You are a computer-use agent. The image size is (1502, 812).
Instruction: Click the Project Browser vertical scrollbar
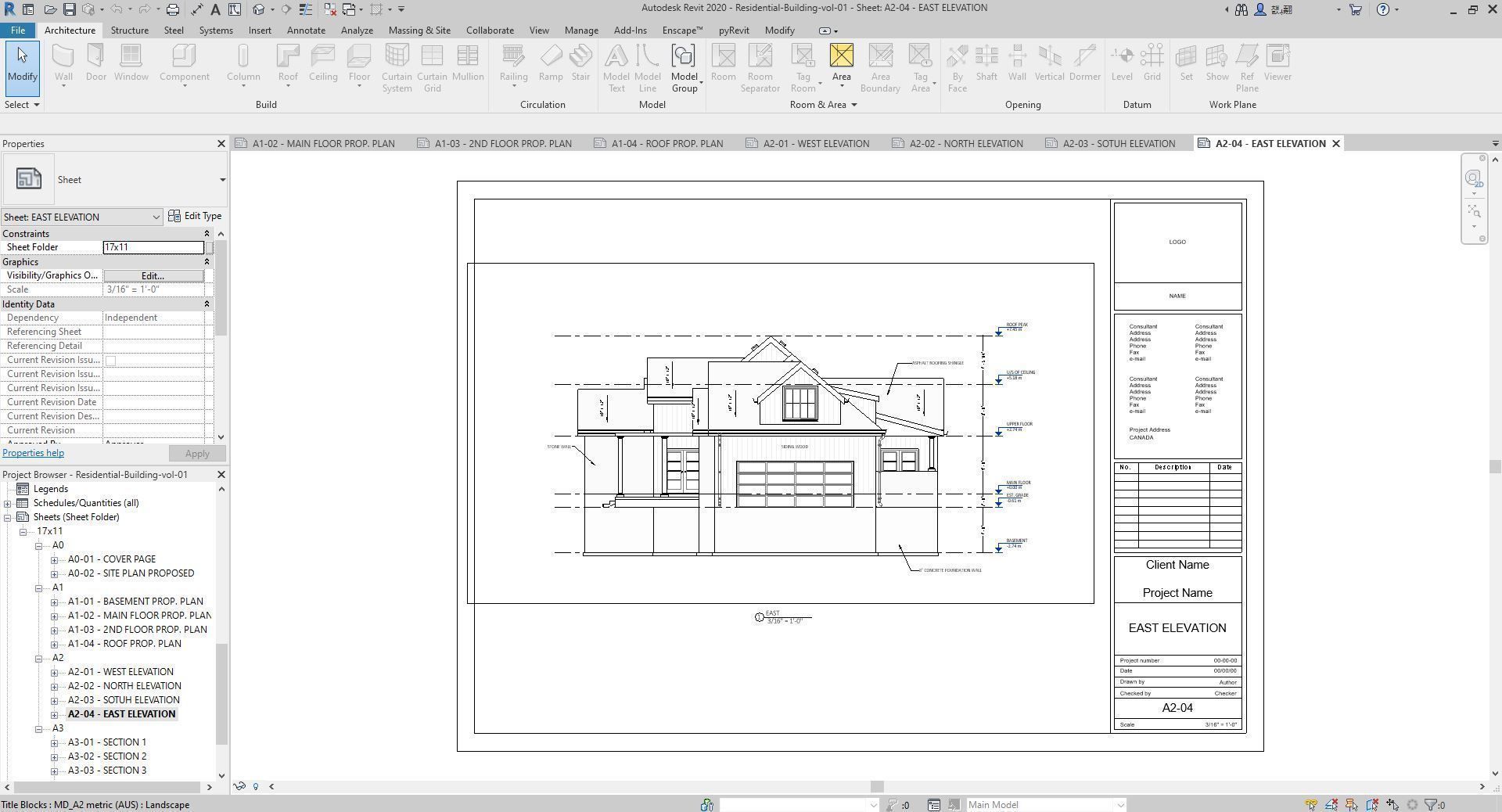(221, 694)
